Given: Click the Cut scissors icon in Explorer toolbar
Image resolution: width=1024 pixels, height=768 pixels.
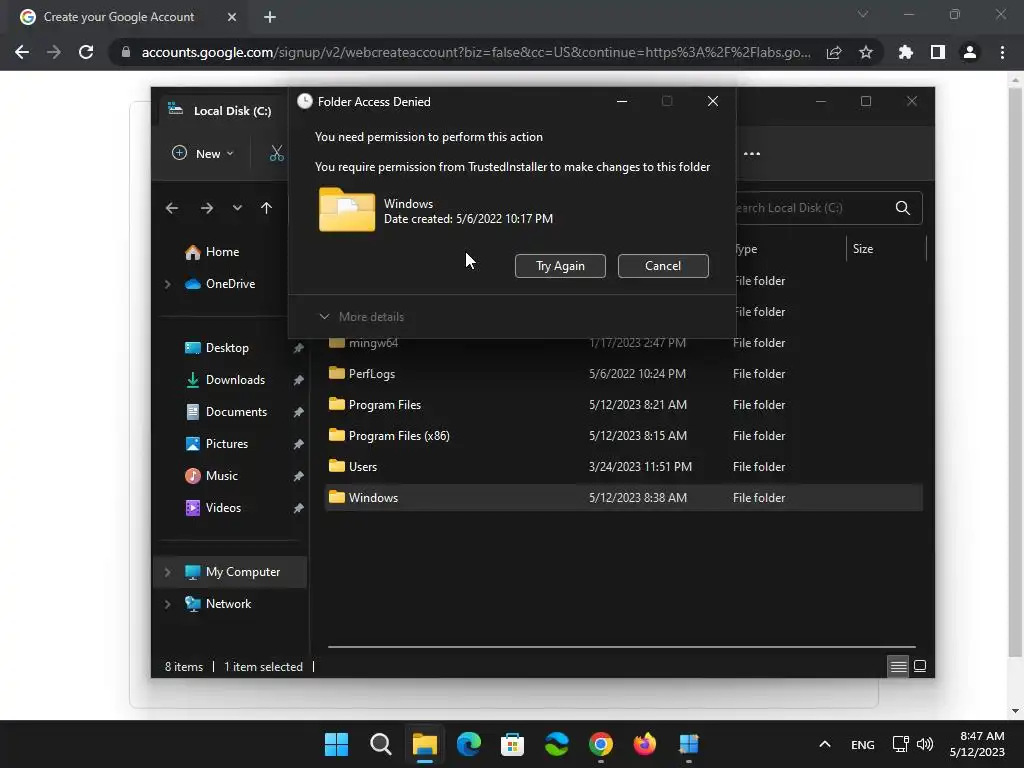Looking at the screenshot, I should click(x=277, y=153).
